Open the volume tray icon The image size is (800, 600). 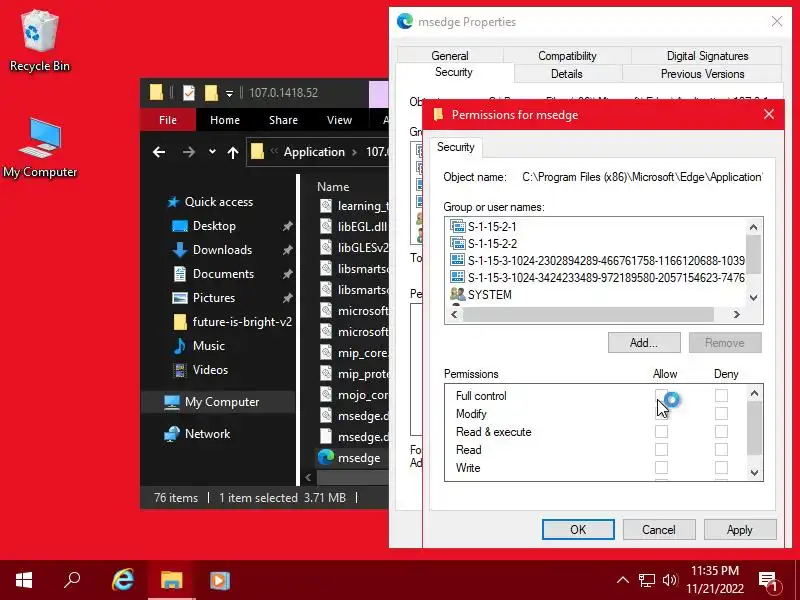(669, 580)
